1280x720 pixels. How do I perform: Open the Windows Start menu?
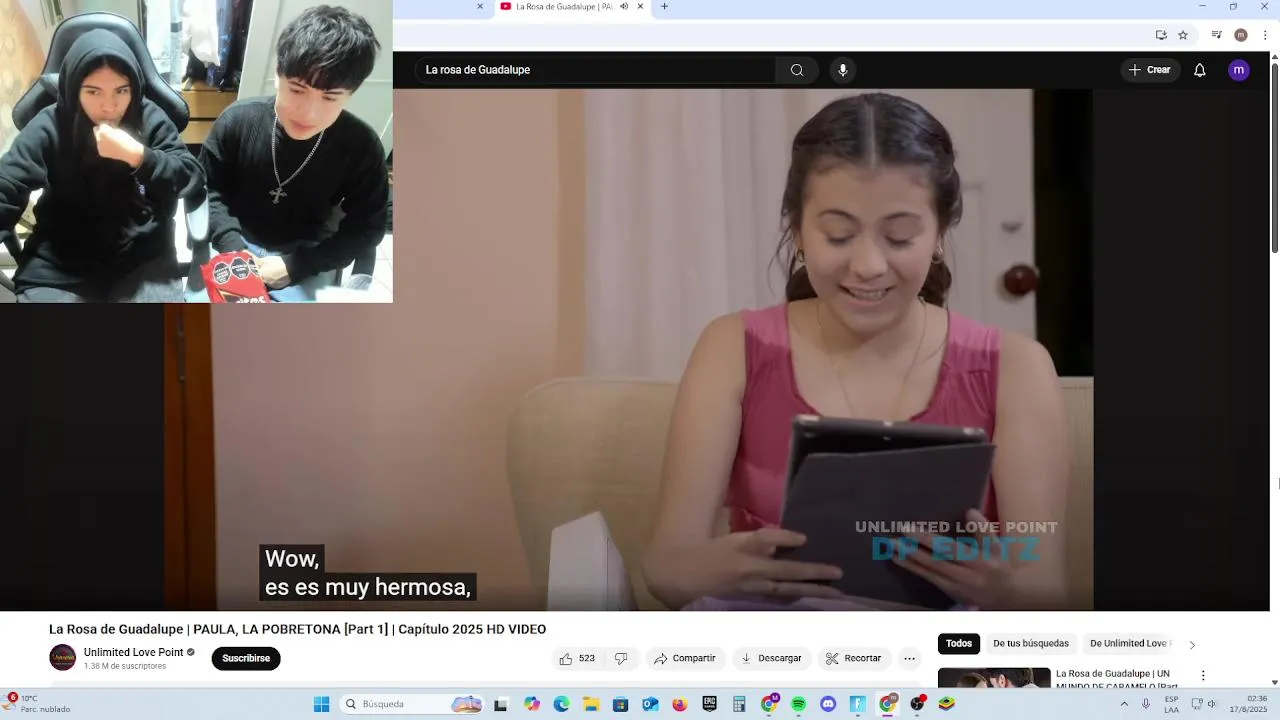point(321,704)
